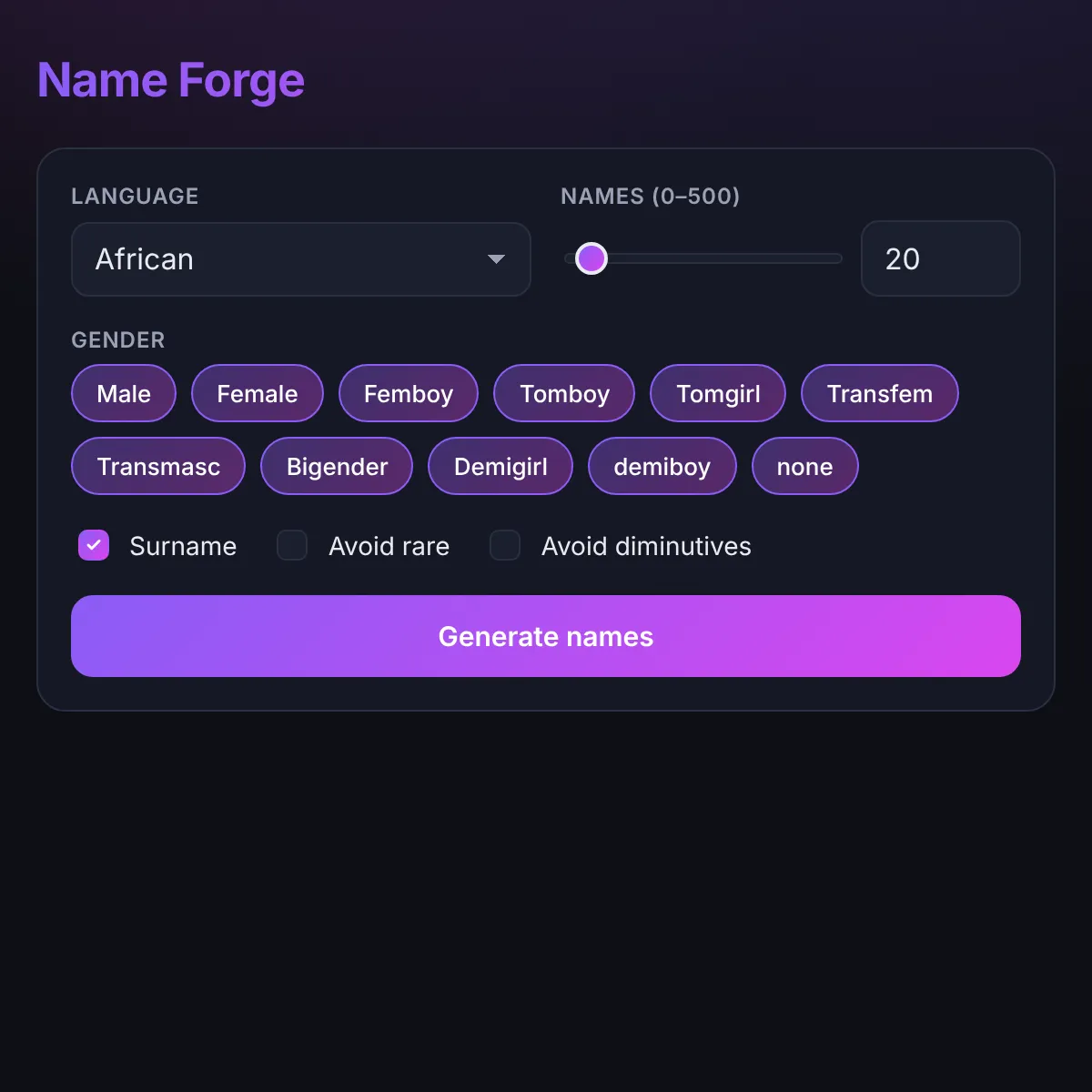This screenshot has width=1092, height=1092.
Task: Click the number field showing 20
Action: (x=940, y=258)
